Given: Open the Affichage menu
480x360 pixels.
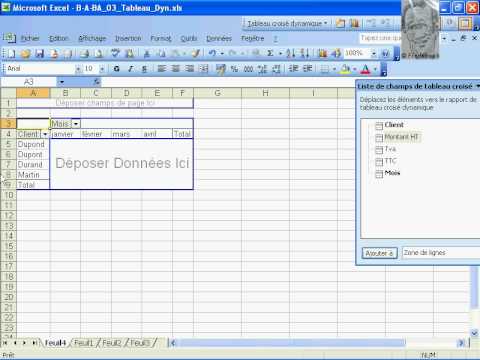Looking at the screenshot, I should point(92,38).
